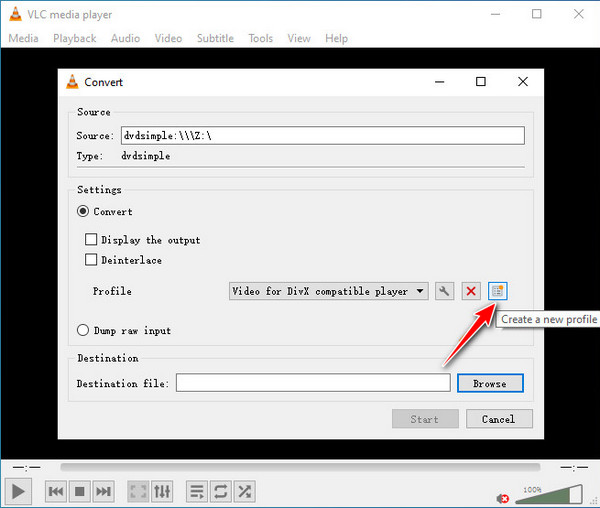This screenshot has height=508, width=600.
Task: Select the Convert radio button
Action: 83,211
